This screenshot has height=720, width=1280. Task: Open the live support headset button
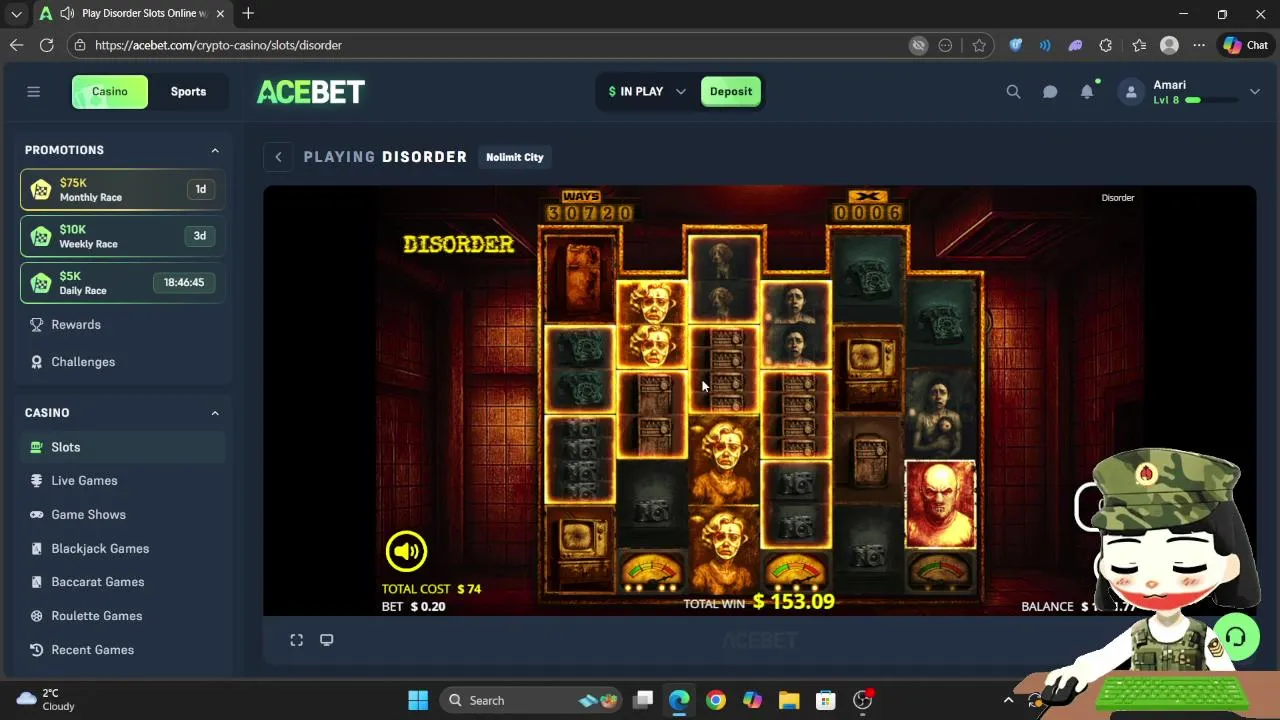(x=1236, y=638)
